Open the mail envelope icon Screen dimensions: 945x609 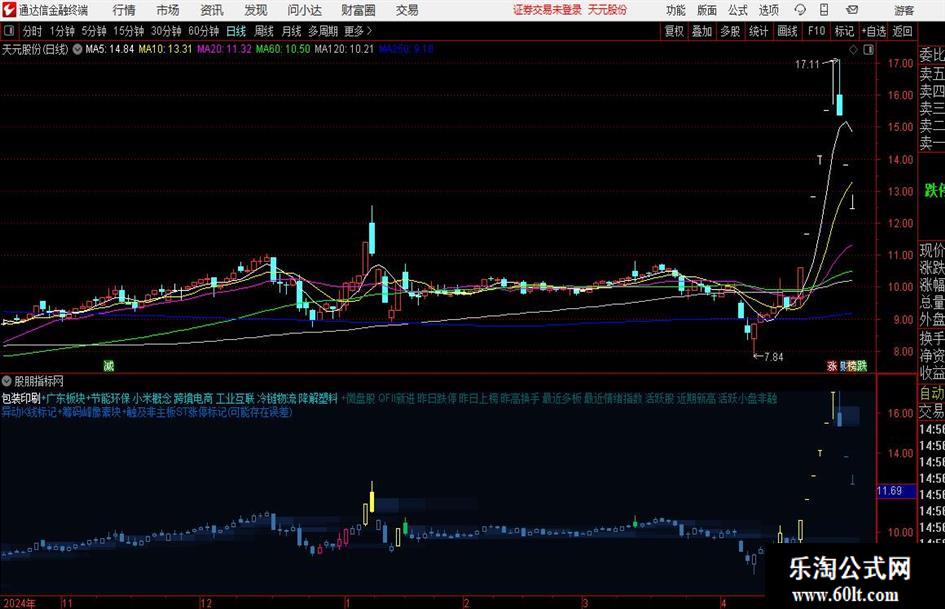click(x=852, y=10)
